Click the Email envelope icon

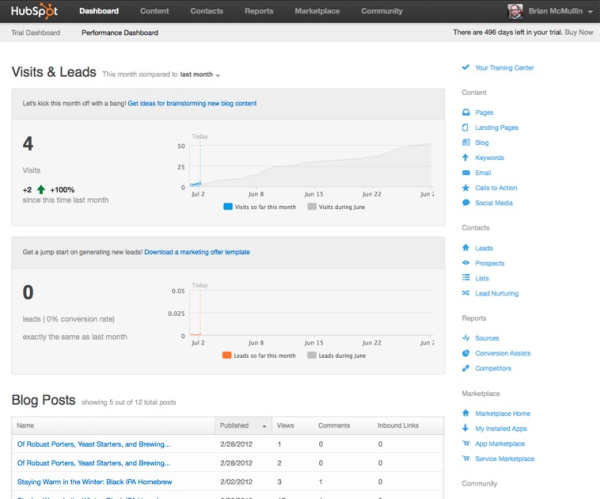(x=466, y=173)
